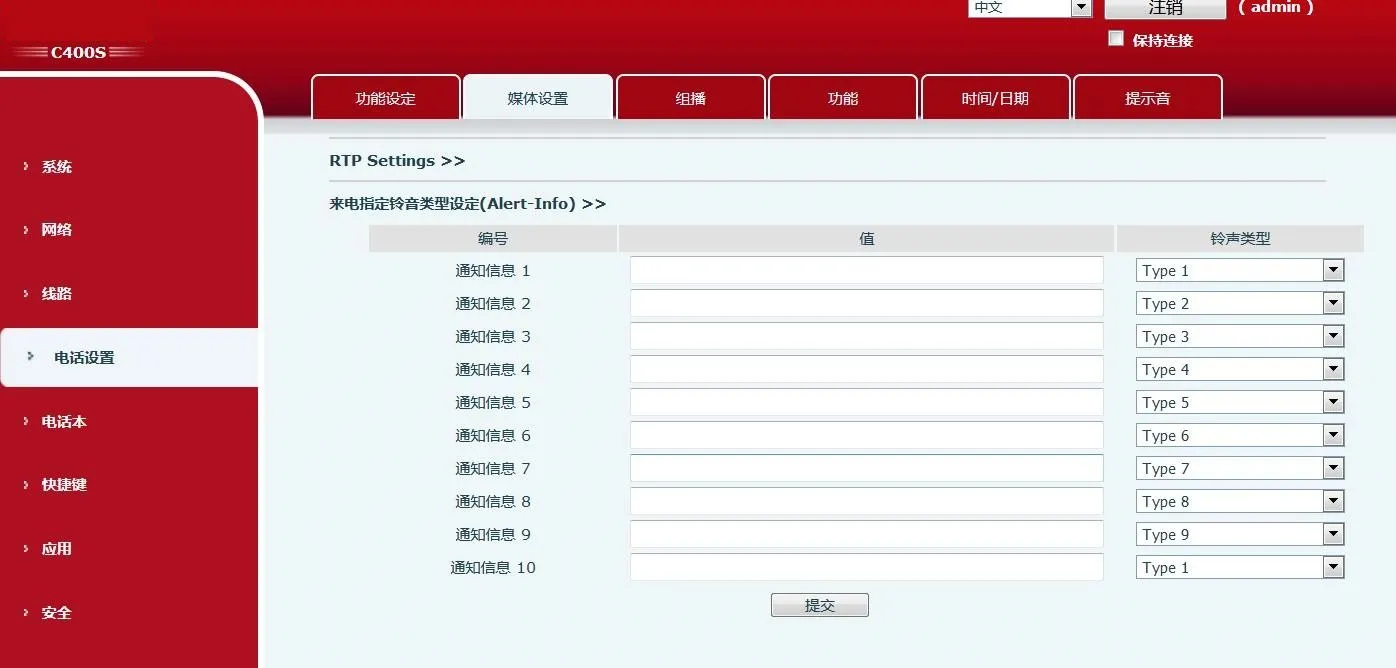Click the value field for 通知信息 8
The image size is (1396, 668).
point(866,502)
